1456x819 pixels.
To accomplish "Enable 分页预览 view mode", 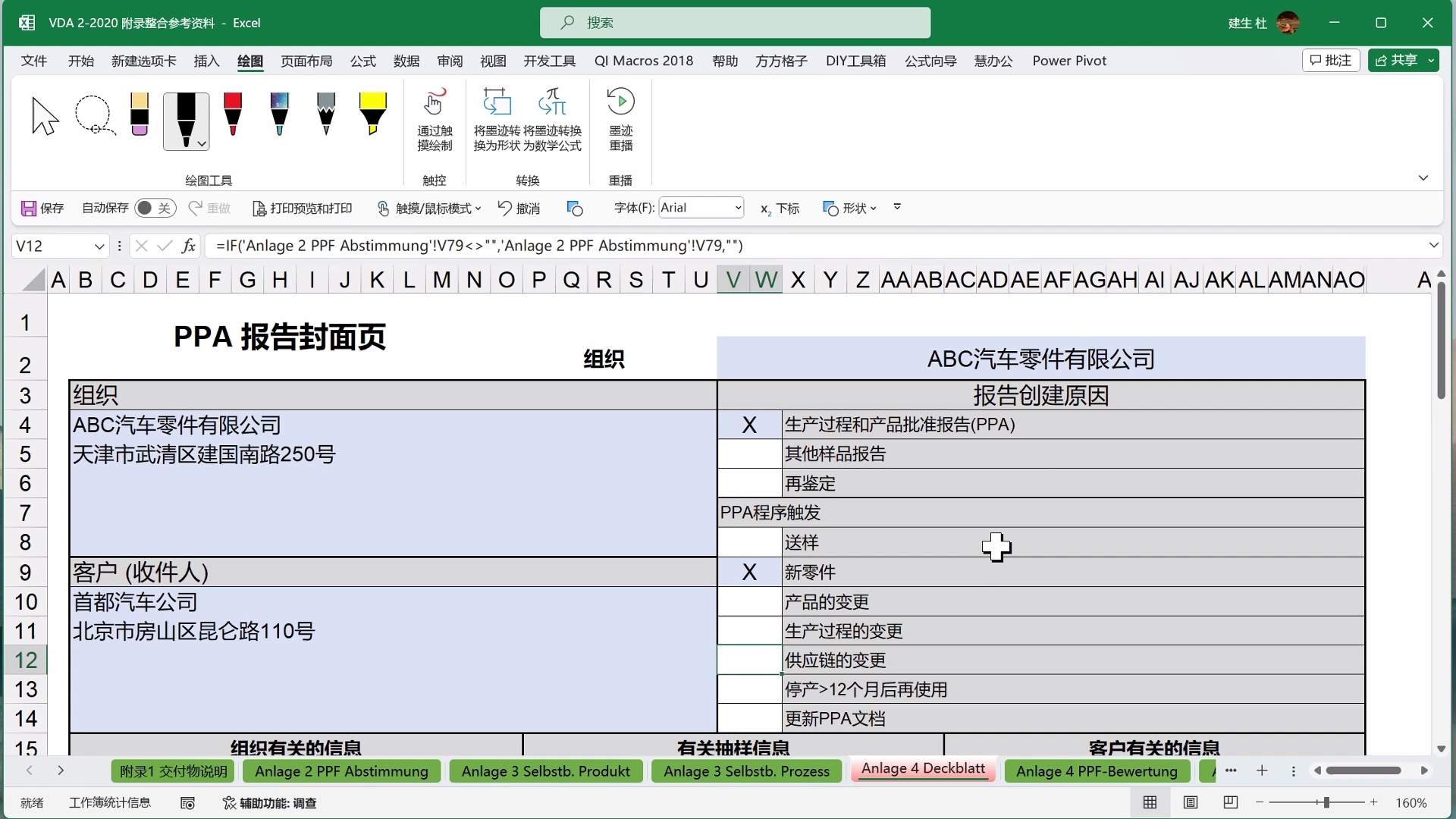I will pyautogui.click(x=1231, y=803).
